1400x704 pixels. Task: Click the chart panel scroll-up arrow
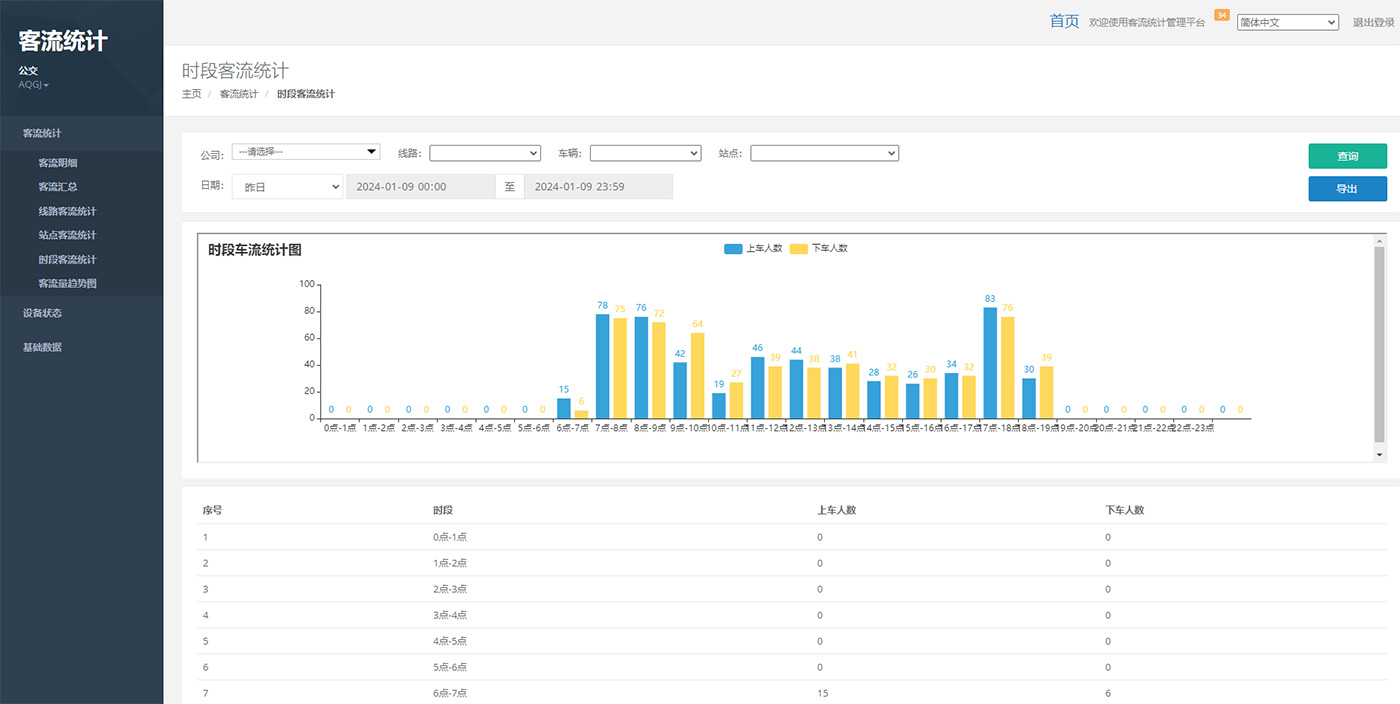coord(1380,241)
